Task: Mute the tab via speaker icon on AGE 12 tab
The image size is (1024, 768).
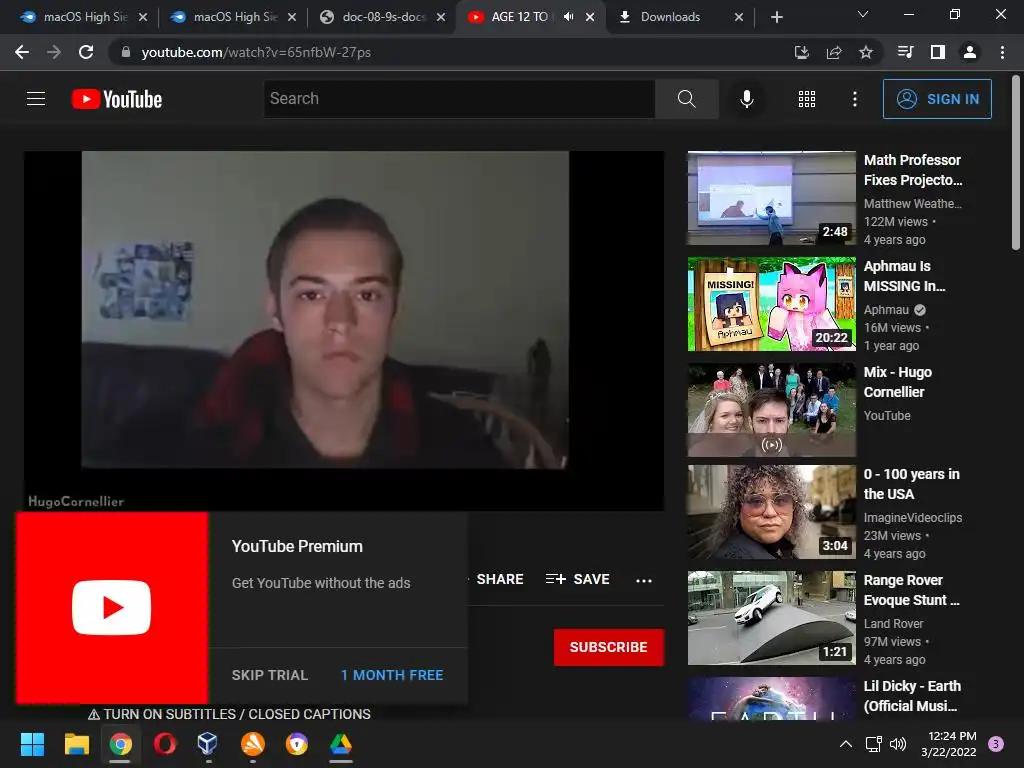Action: 568,17
